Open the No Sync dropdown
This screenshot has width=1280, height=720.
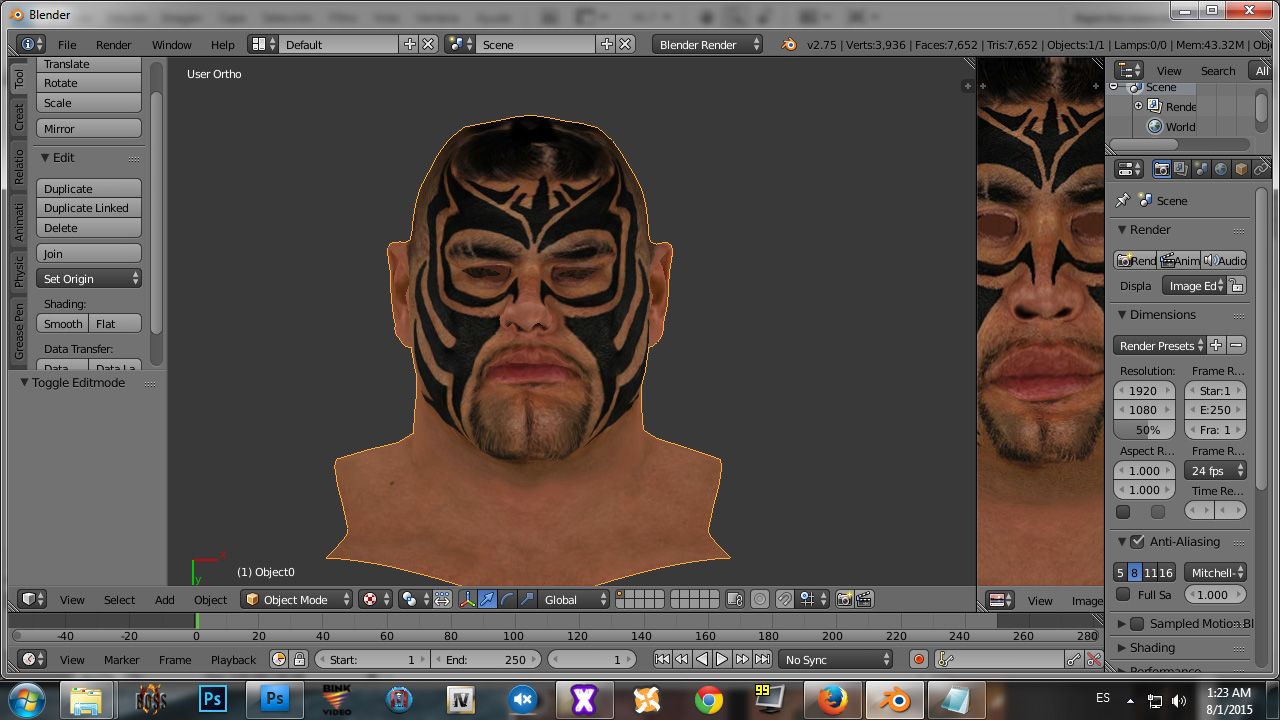pos(837,659)
